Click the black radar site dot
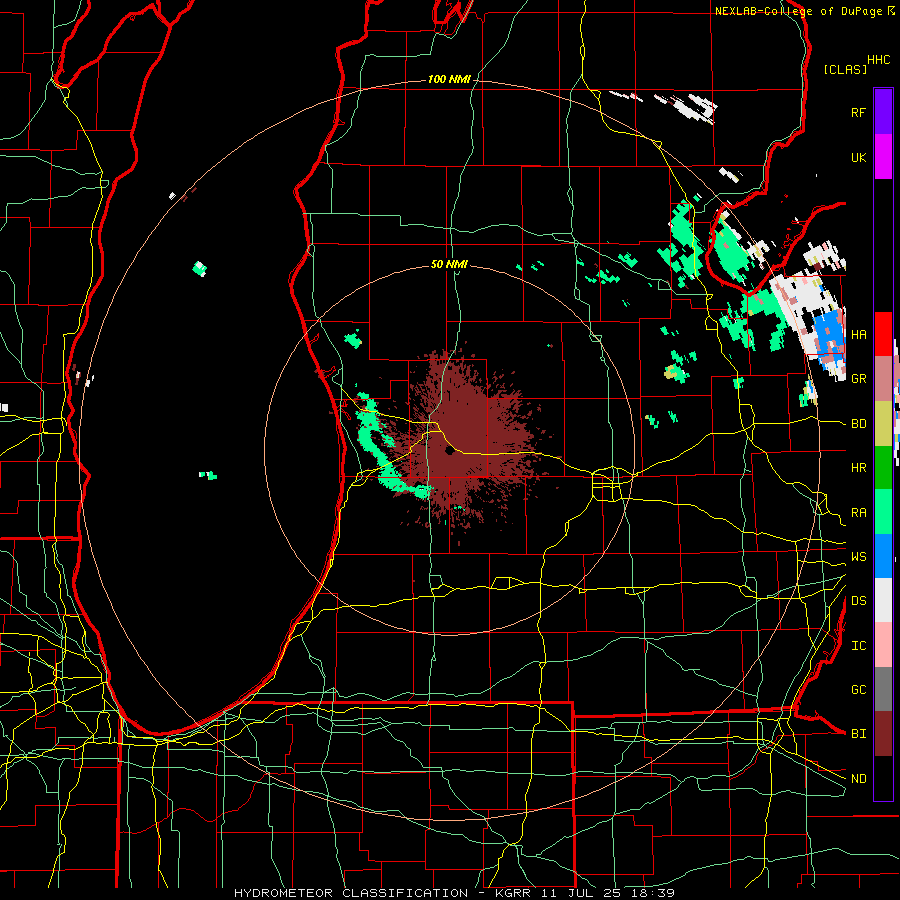Screen dimensions: 900x900 (x=449, y=451)
